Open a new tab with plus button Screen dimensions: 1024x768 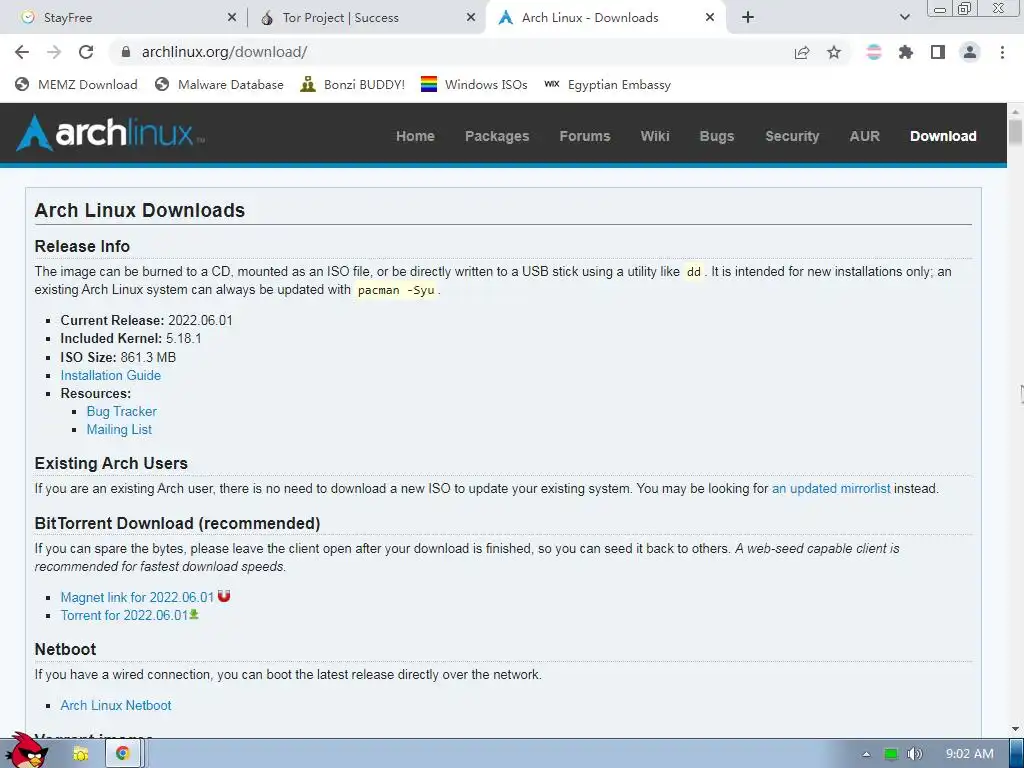point(748,18)
